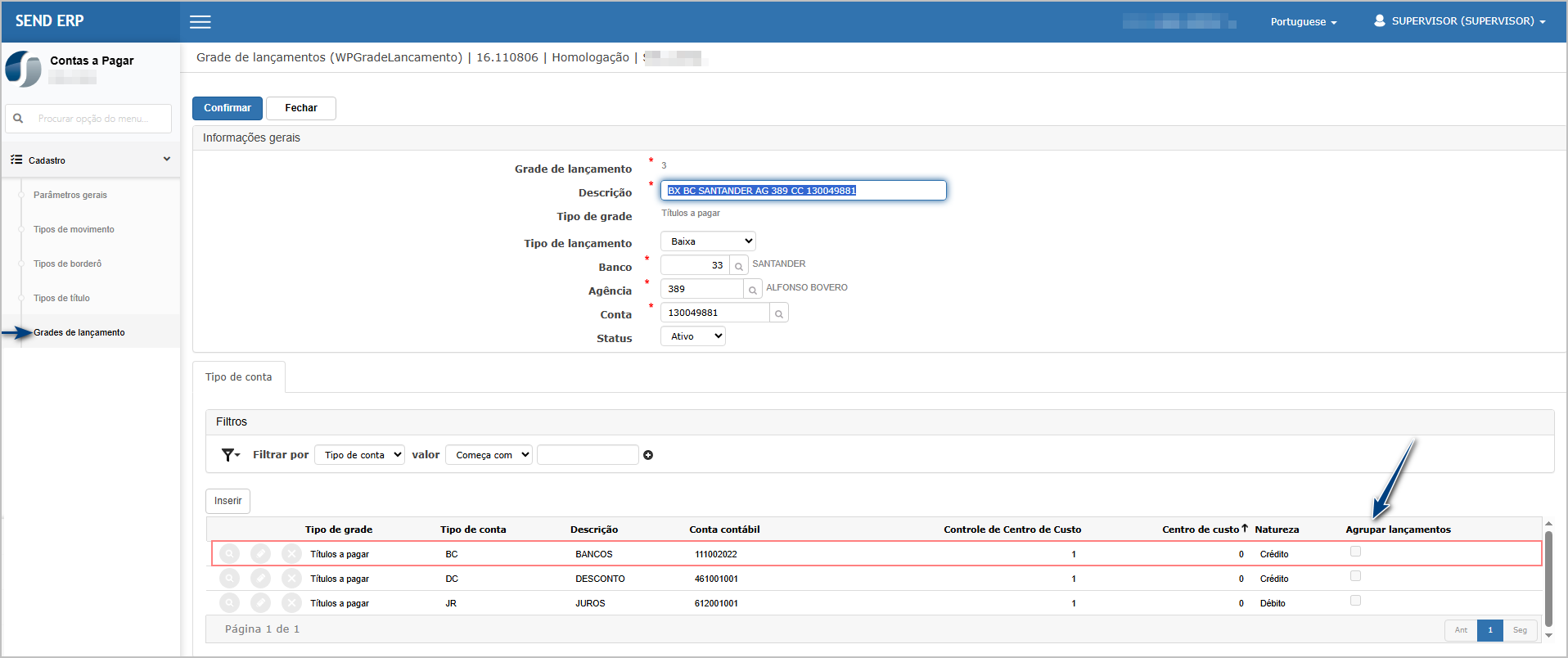The image size is (1568, 658).
Task: Open Parâmetros gerais menu item
Action: point(70,195)
